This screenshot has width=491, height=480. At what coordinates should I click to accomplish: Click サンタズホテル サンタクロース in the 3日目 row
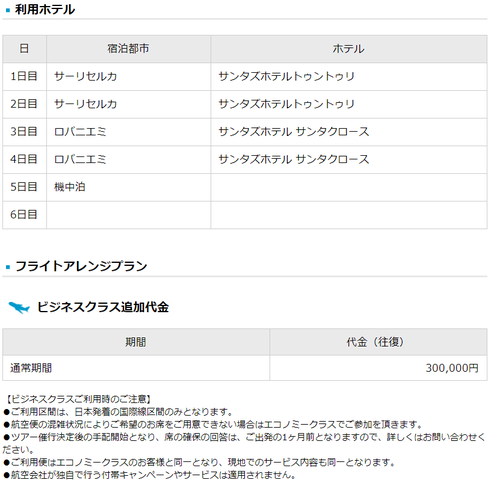point(294,132)
